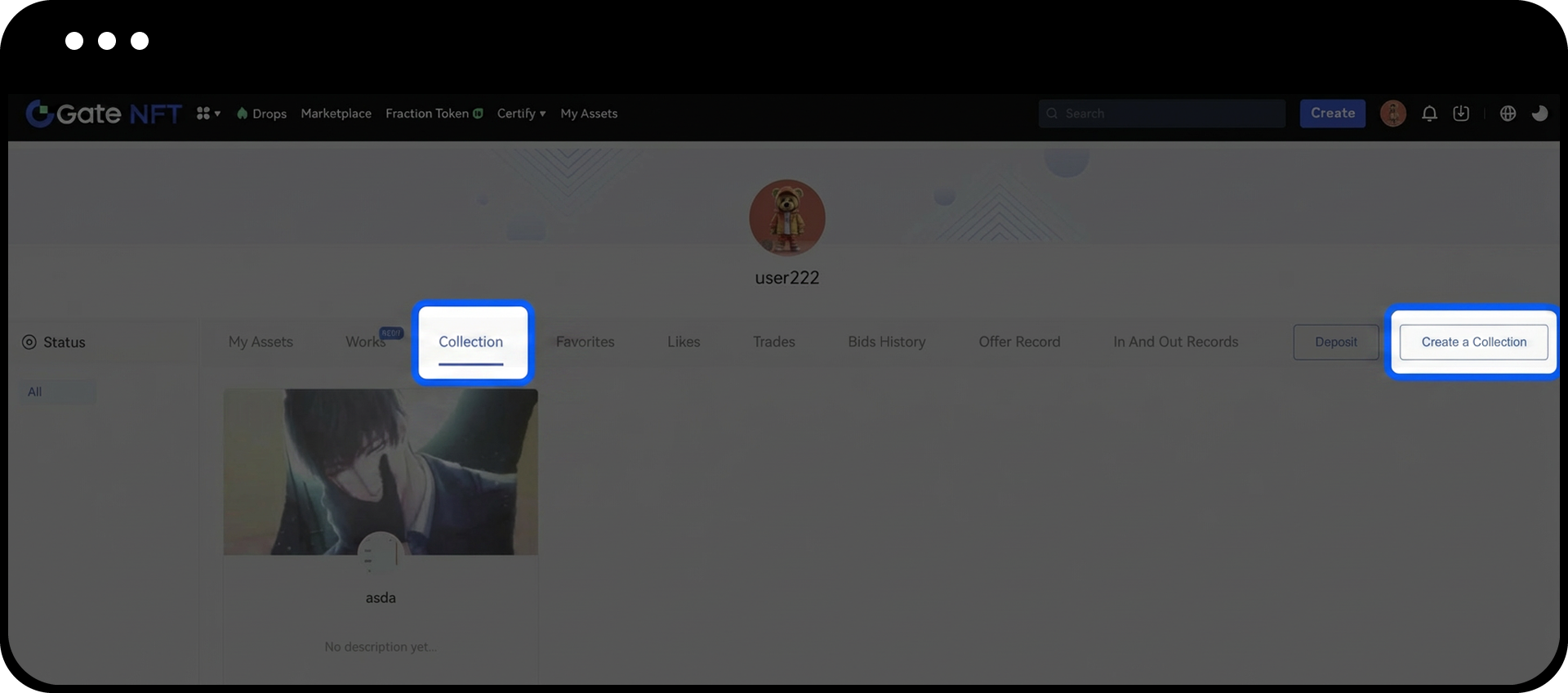
Task: Click the Status filter icon
Action: coord(29,342)
